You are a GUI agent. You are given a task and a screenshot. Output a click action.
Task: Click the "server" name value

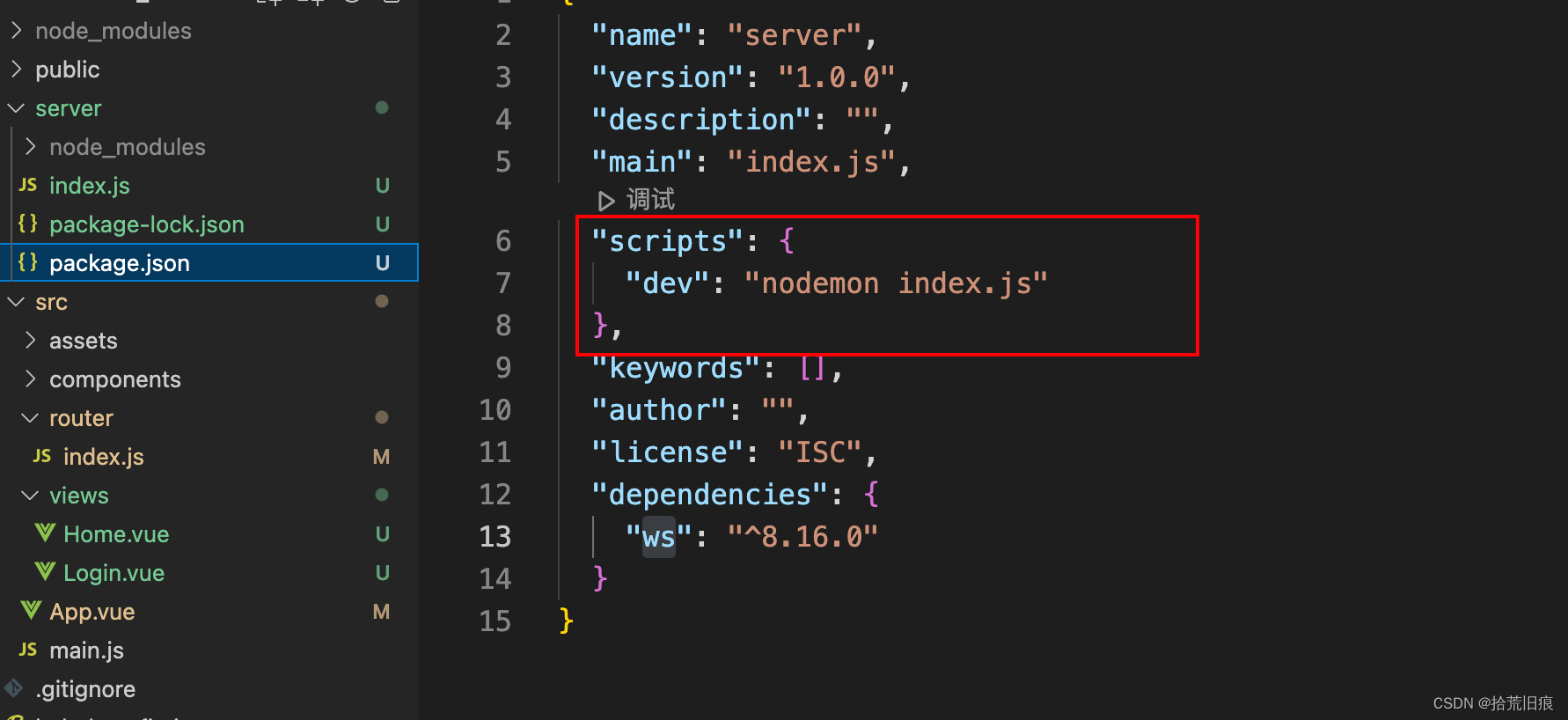(x=795, y=35)
